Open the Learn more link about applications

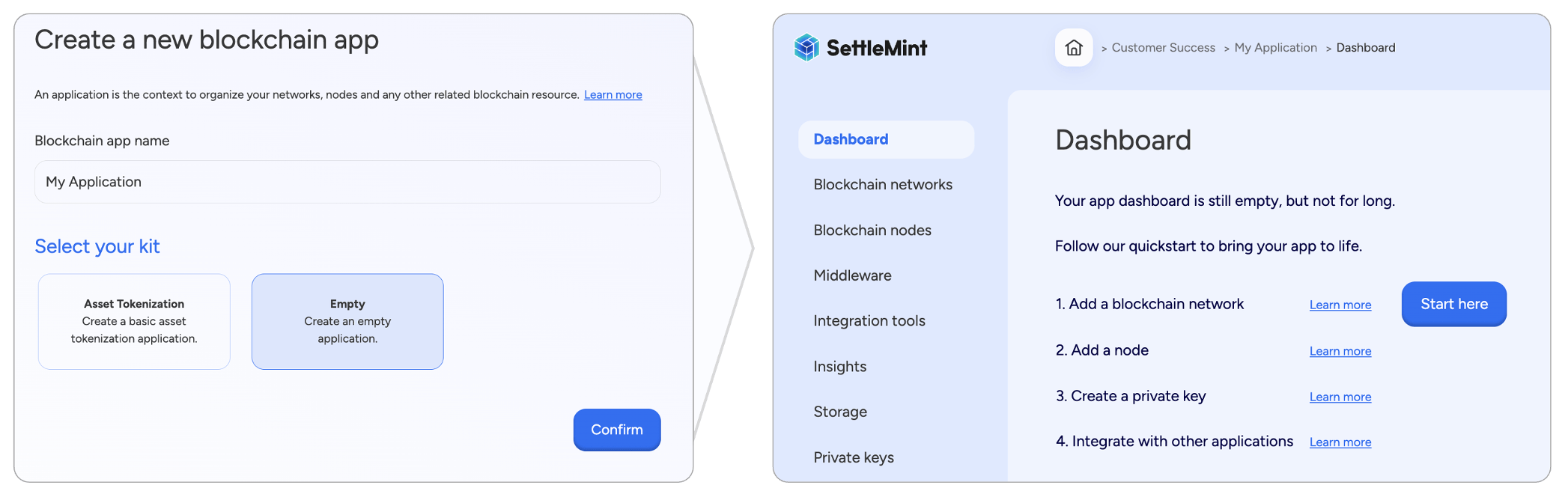pos(613,94)
